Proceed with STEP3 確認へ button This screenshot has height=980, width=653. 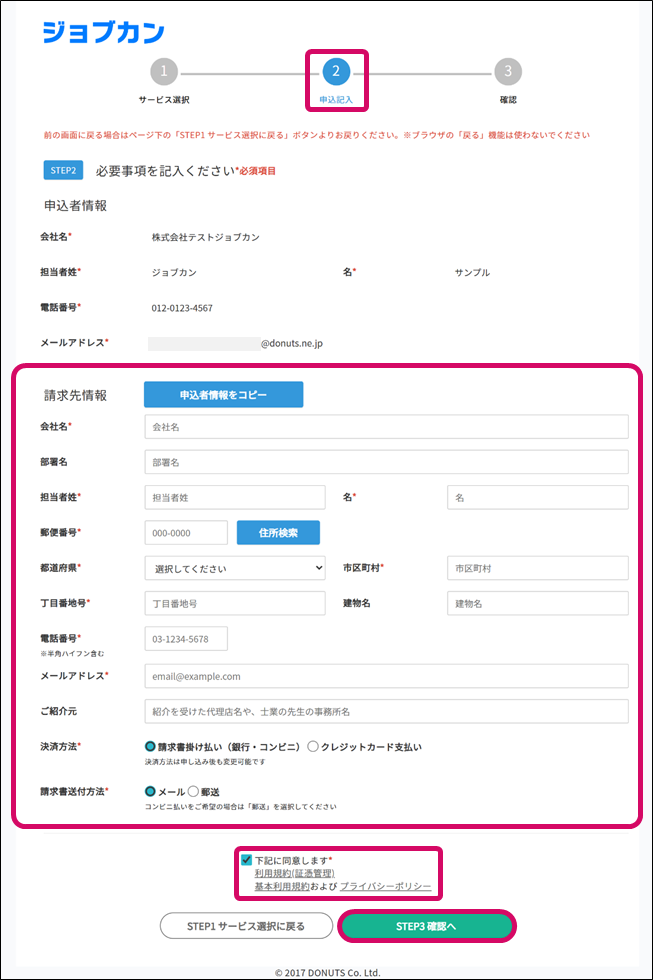tap(426, 926)
